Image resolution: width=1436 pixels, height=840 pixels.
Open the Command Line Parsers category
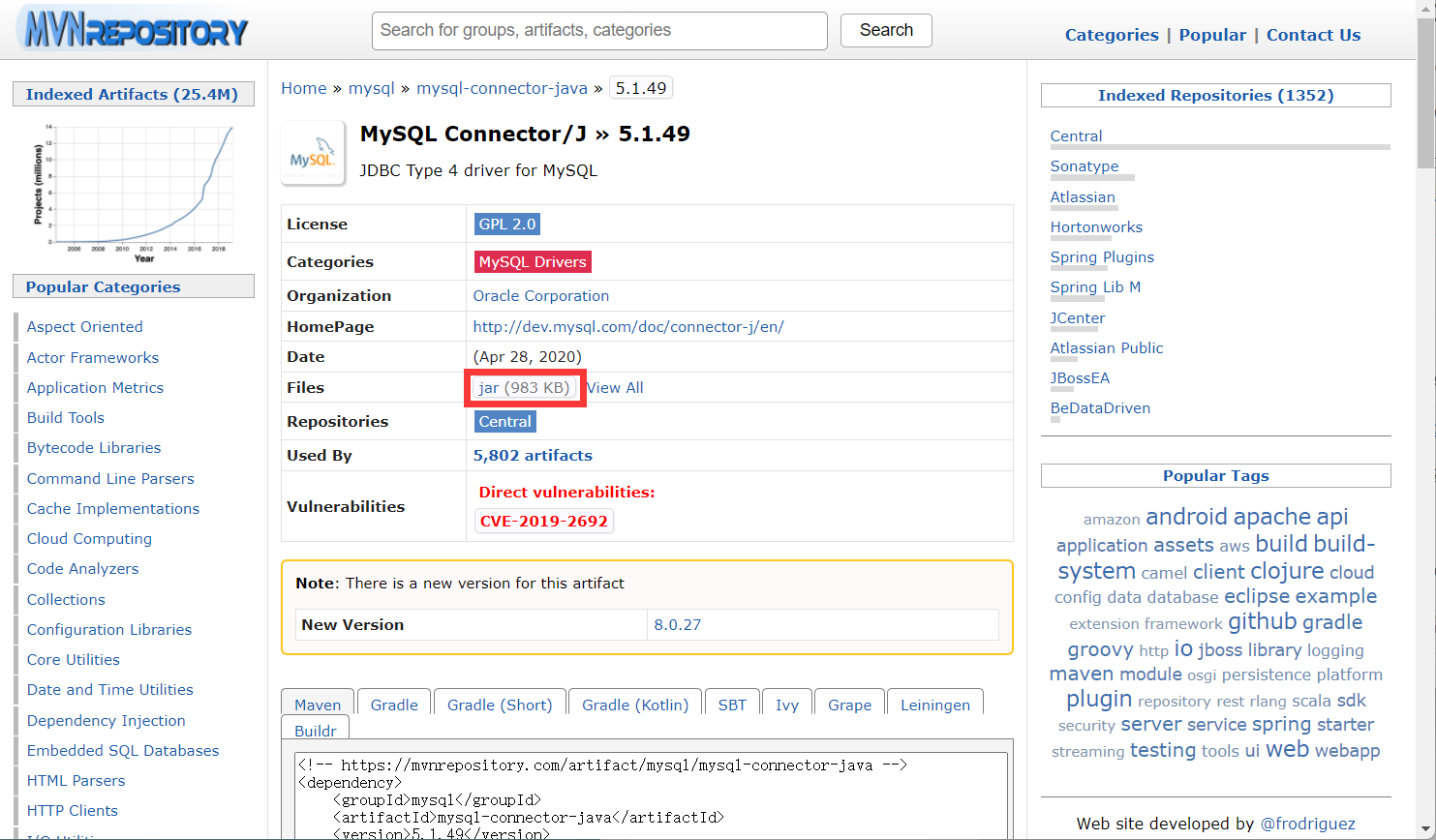click(x=110, y=479)
